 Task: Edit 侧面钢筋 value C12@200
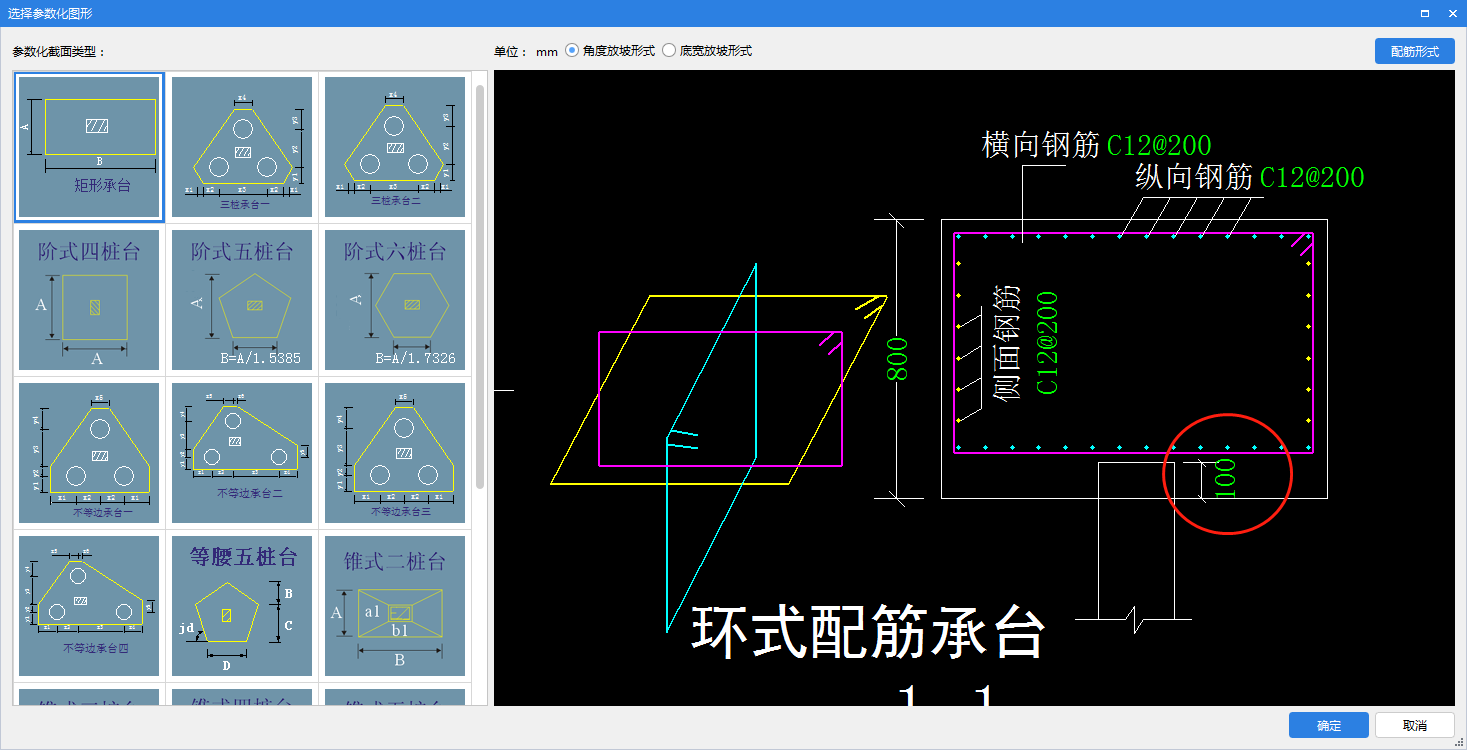(x=1047, y=343)
